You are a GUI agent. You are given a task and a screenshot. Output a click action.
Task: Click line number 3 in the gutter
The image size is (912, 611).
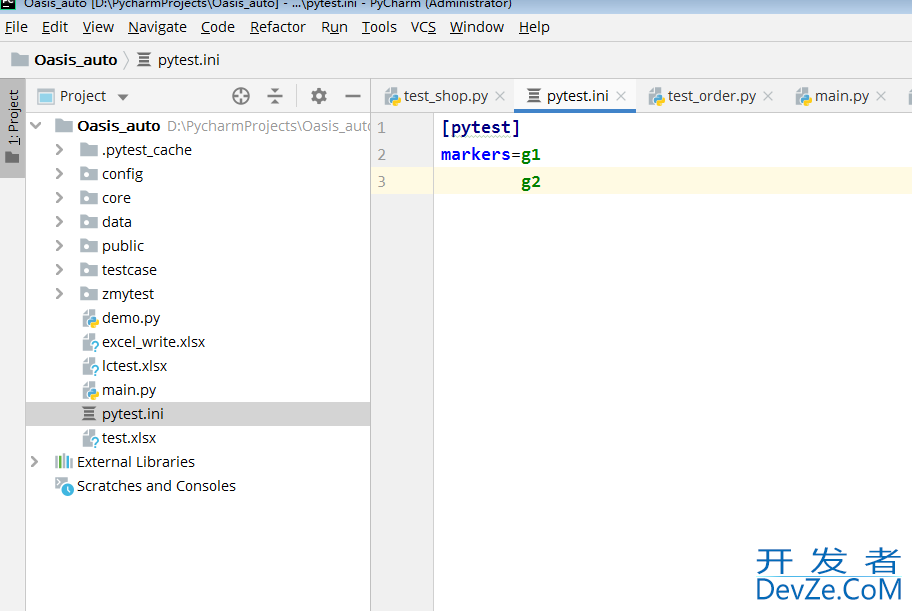[x=382, y=182]
